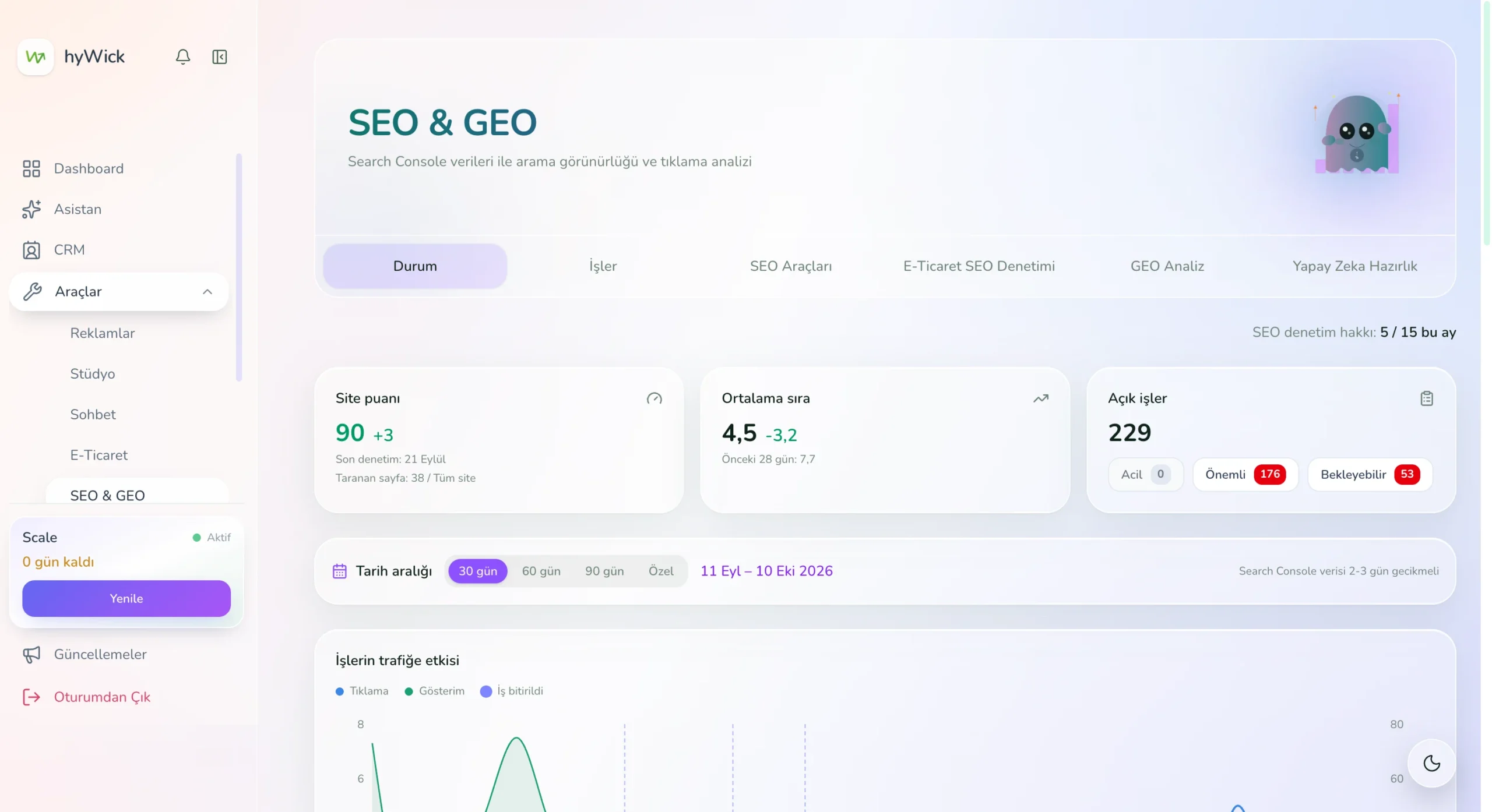This screenshot has height=812, width=1492.
Task: Toggle Gösterim series in legend
Action: [x=435, y=691]
